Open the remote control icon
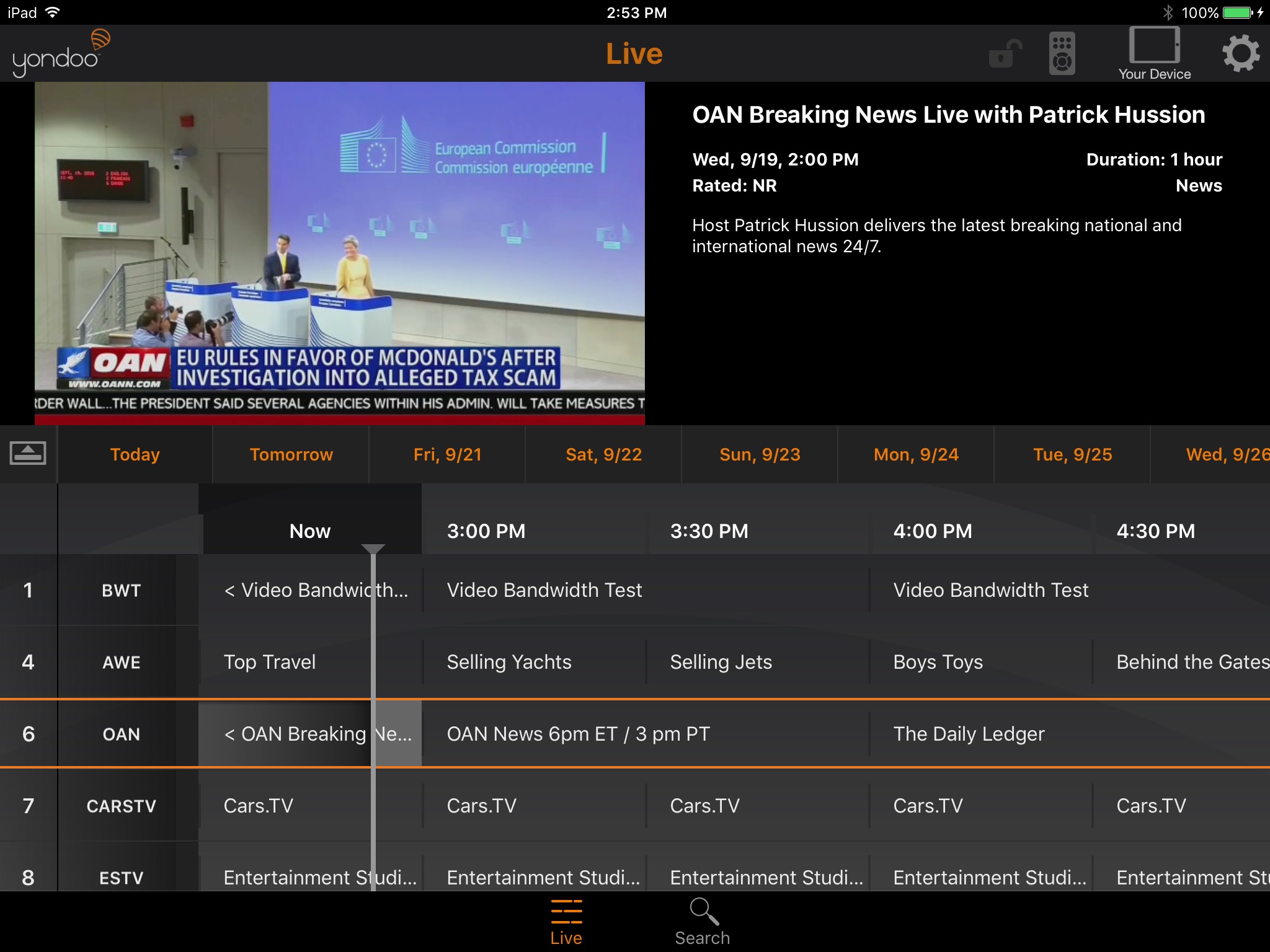Viewport: 1270px width, 952px height. pyautogui.click(x=1062, y=54)
